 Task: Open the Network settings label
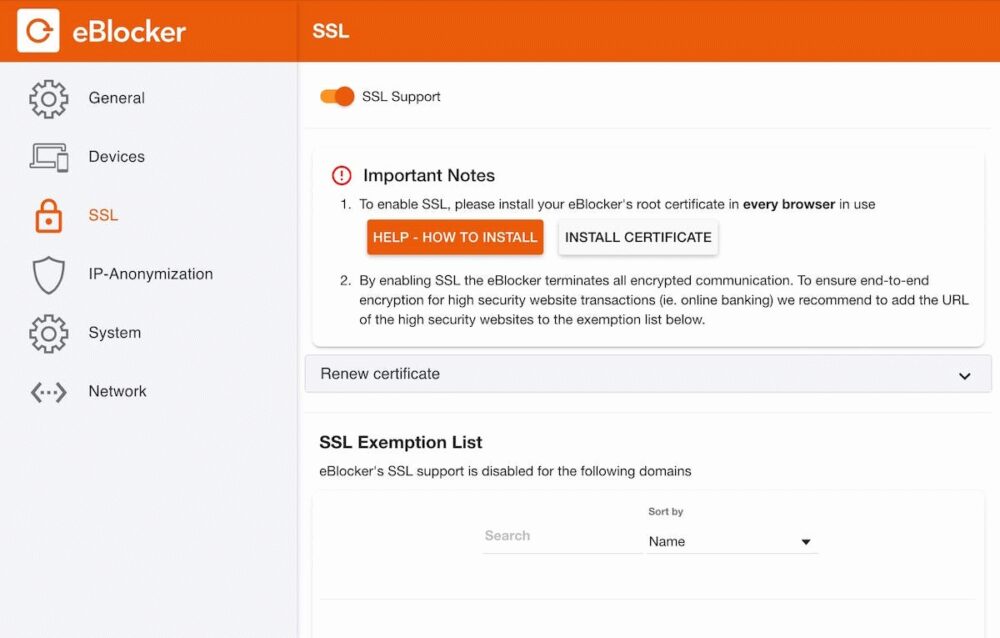click(117, 392)
